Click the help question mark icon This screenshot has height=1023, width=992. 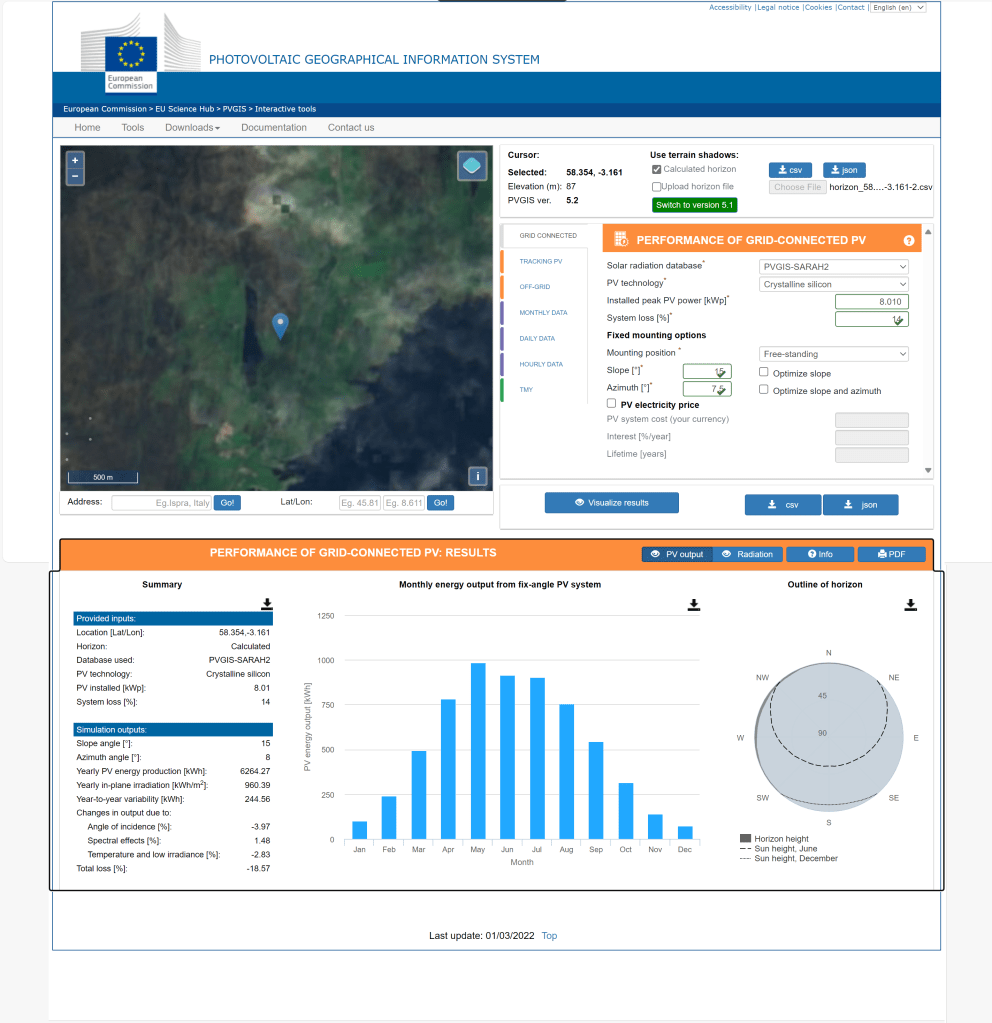[x=909, y=241]
